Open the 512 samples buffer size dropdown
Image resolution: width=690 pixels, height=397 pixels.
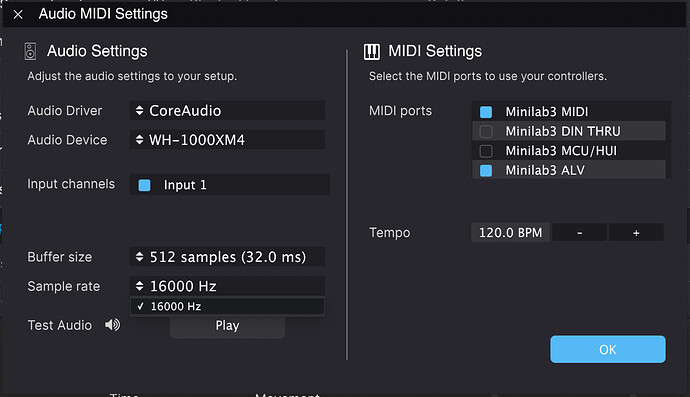pos(228,257)
